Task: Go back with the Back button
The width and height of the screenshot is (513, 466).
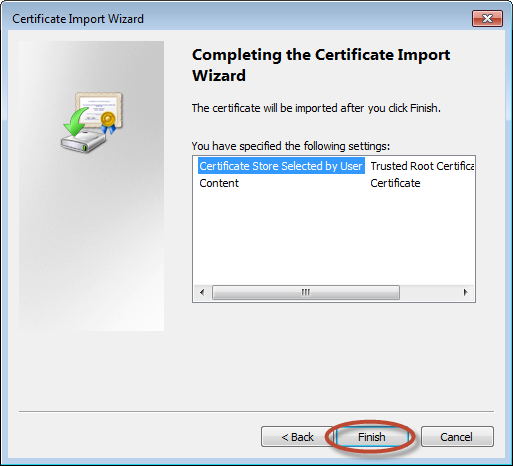Action: [x=297, y=437]
